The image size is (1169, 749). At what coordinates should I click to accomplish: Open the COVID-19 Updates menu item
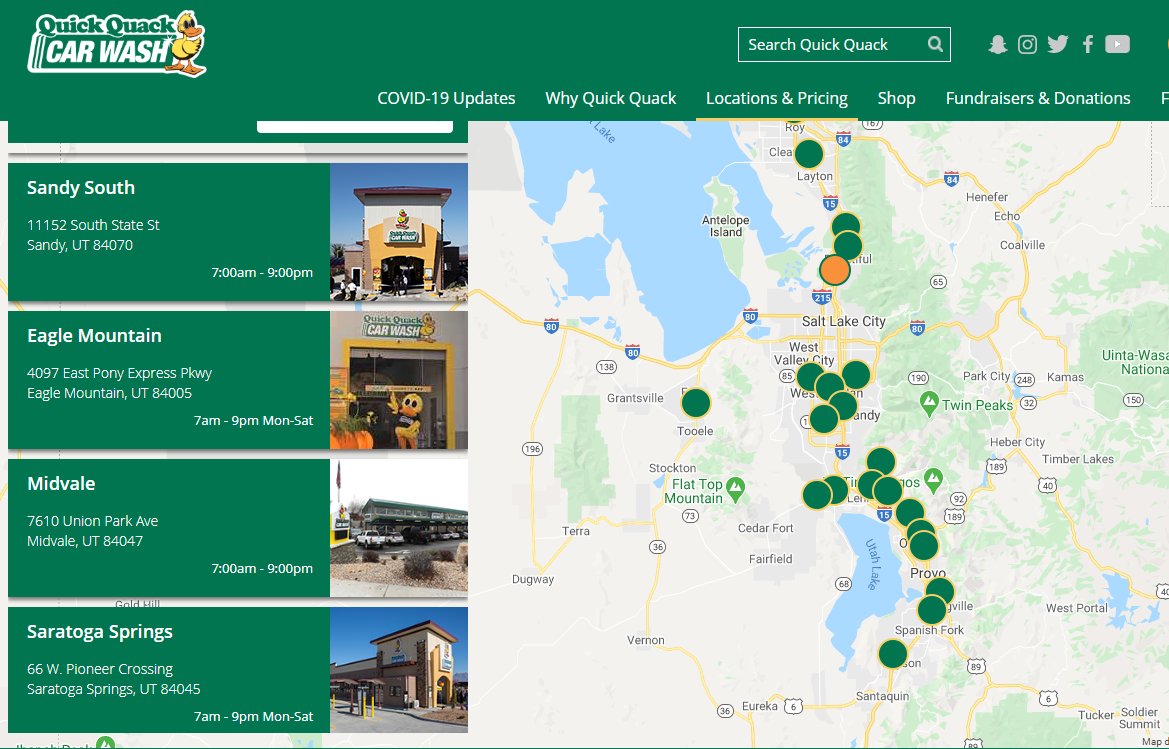tap(446, 98)
